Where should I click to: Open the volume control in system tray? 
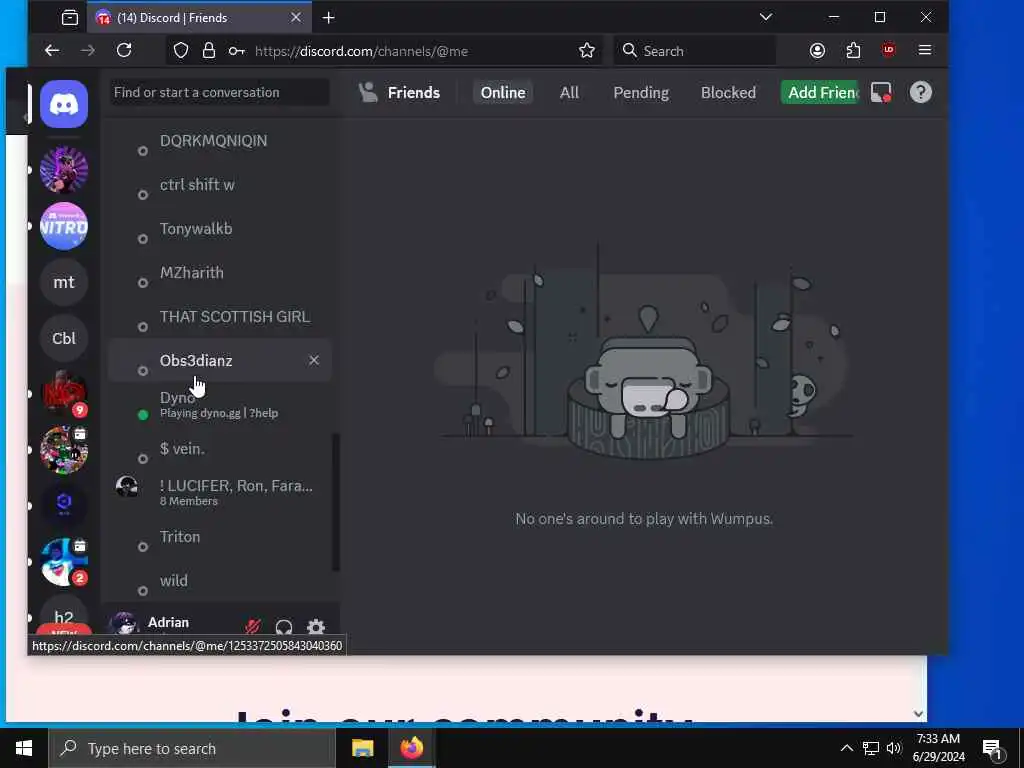[894, 748]
